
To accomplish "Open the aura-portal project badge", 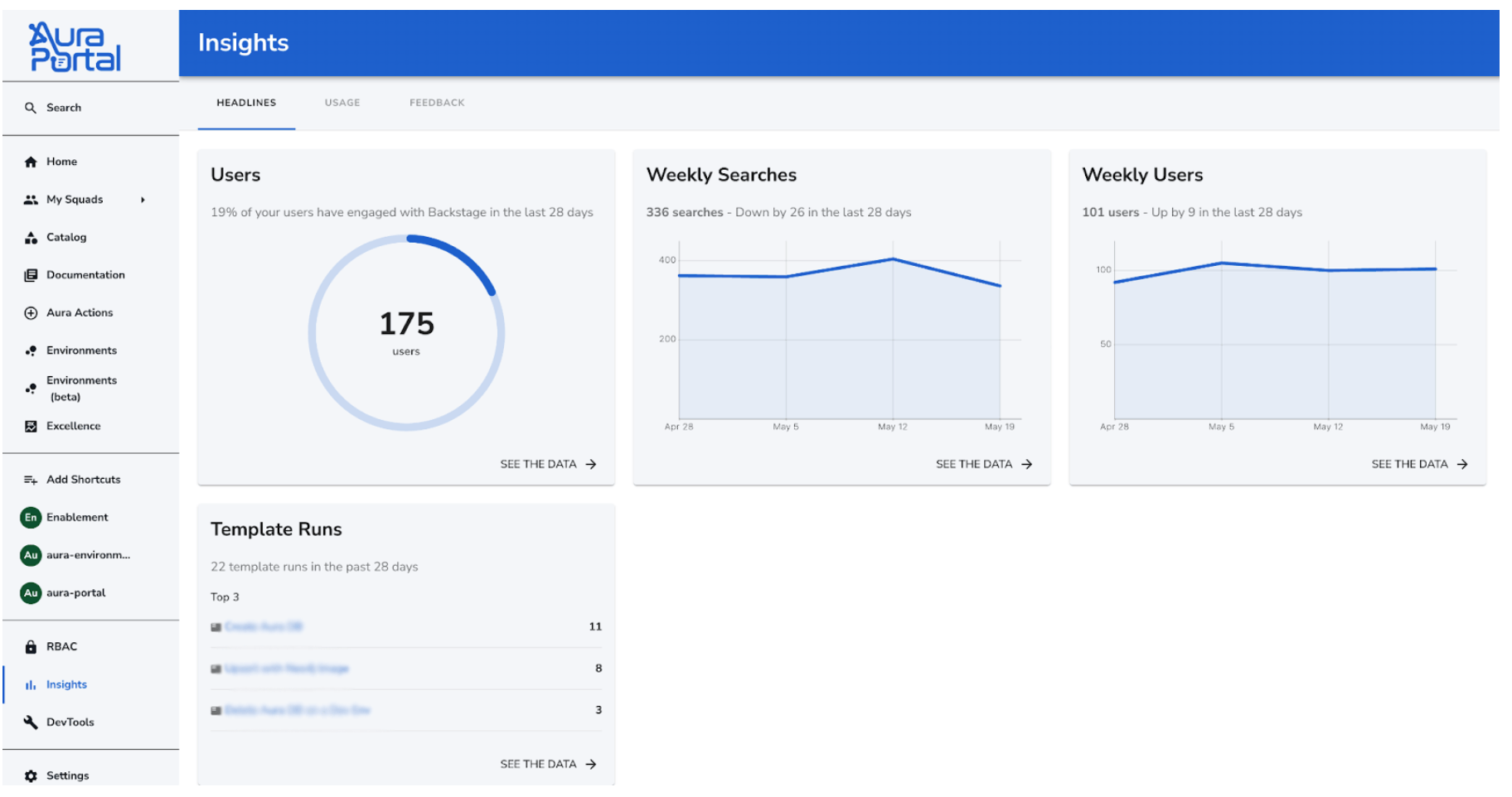I will (31, 592).
